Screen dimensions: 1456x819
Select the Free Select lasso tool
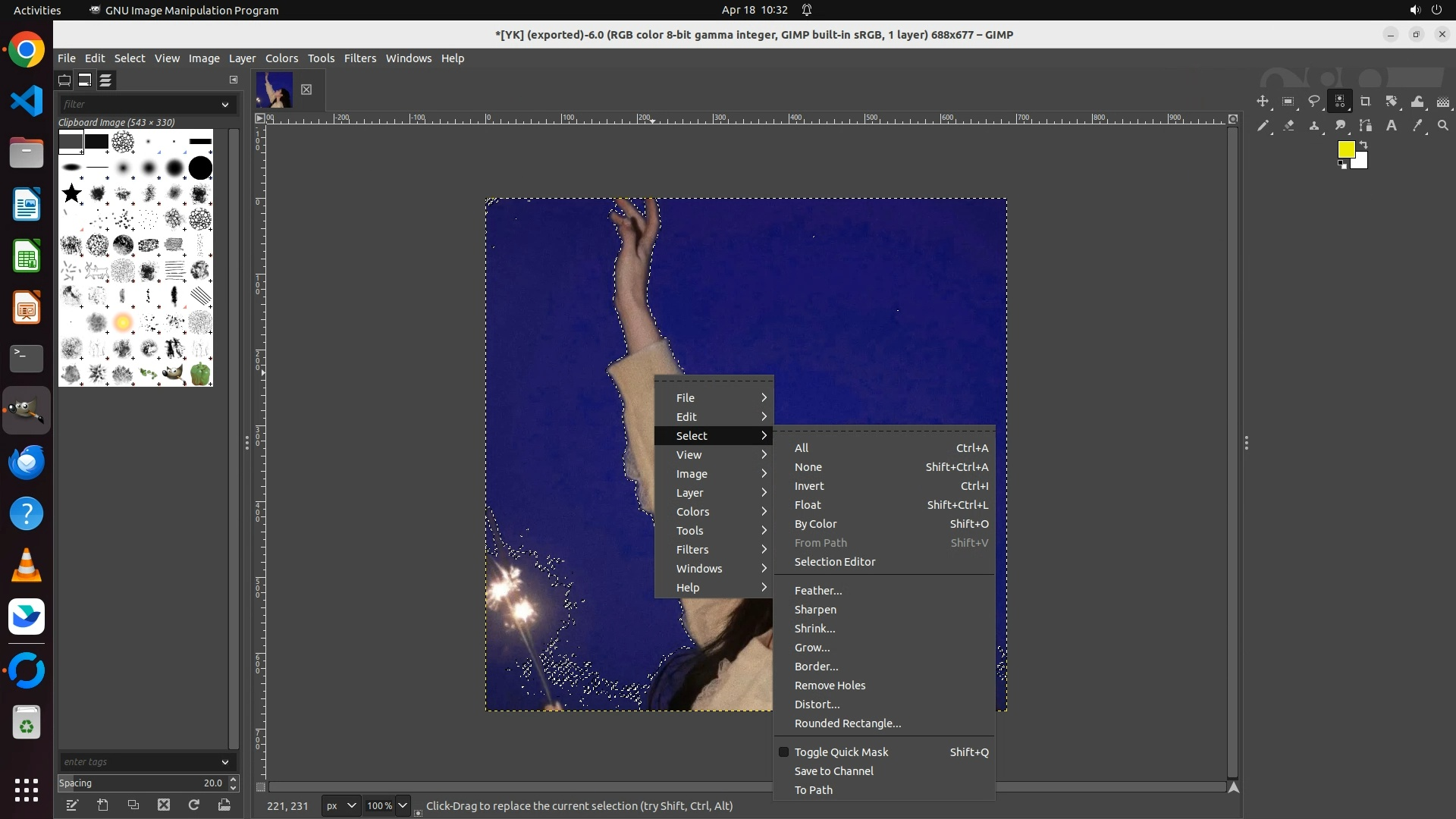[x=1314, y=102]
